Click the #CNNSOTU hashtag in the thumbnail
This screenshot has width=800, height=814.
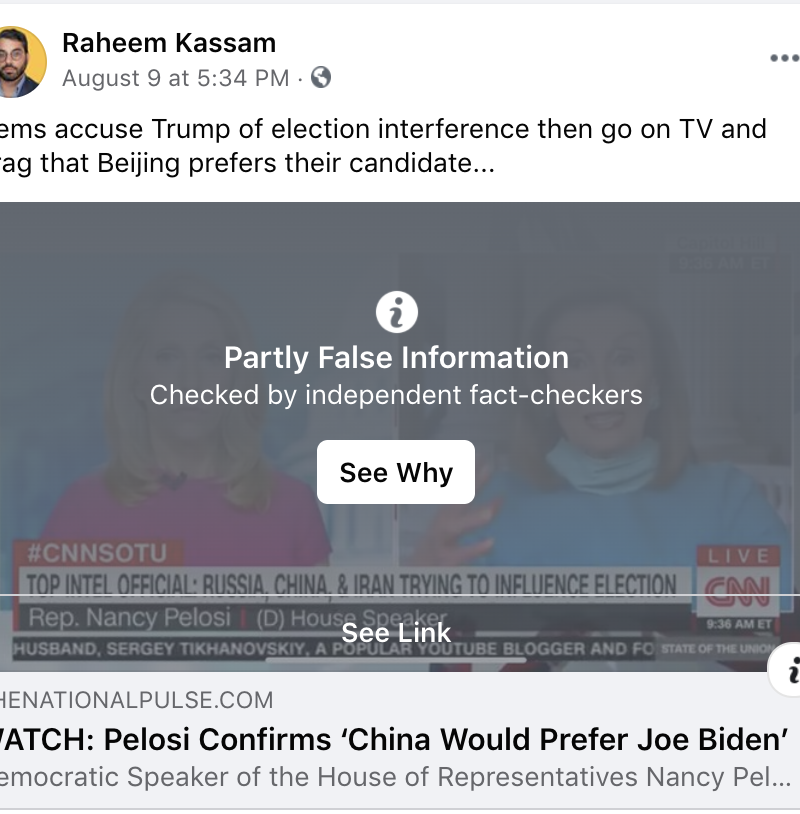pos(97,554)
